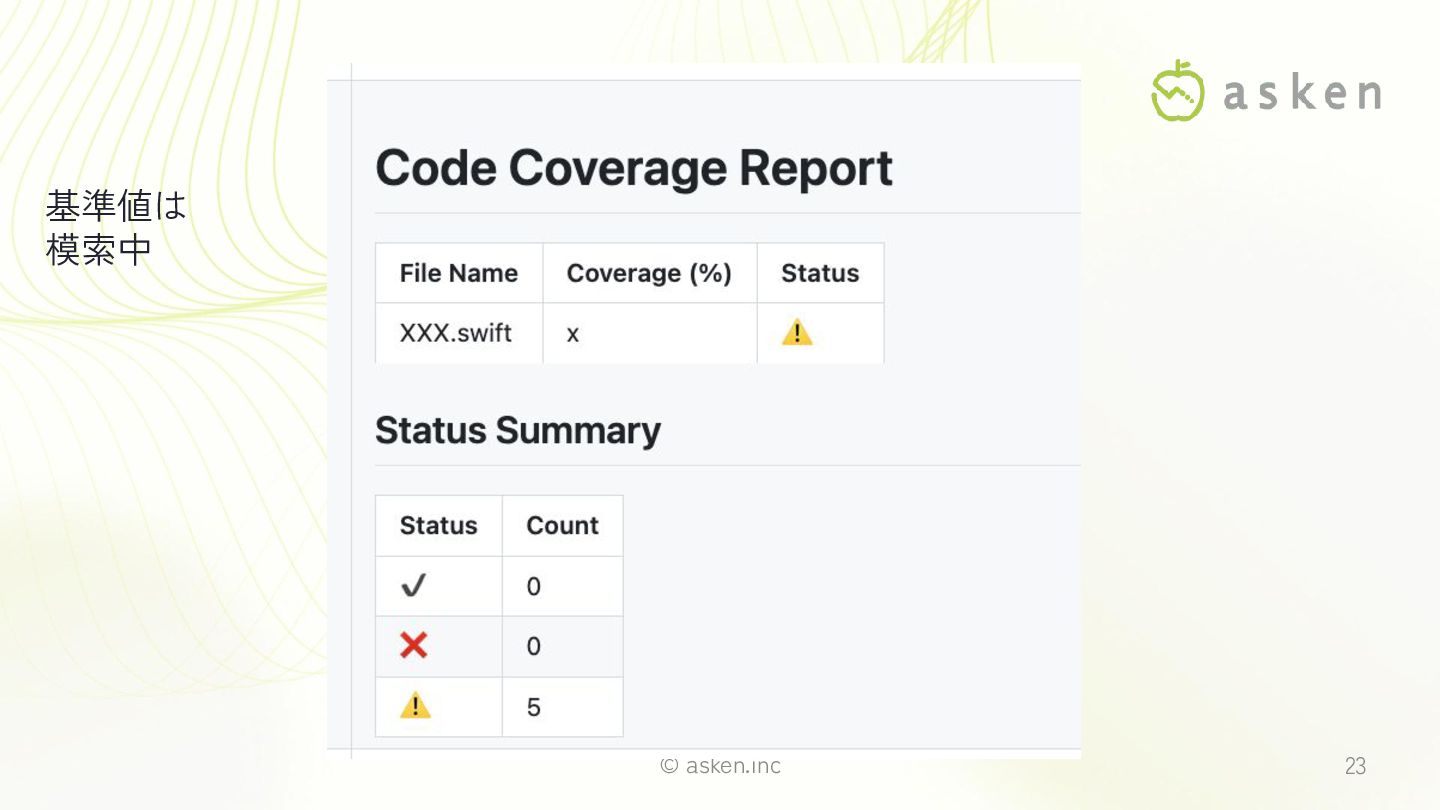Viewport: 1440px width, 810px height.
Task: Click the warning icon in Status Summary table
Action: tap(415, 706)
